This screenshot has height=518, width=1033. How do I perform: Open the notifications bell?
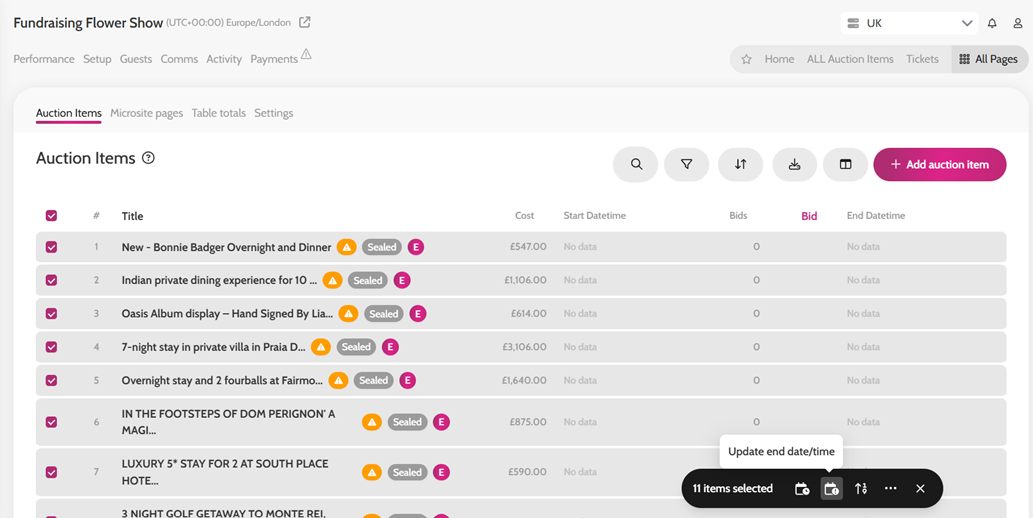point(992,23)
